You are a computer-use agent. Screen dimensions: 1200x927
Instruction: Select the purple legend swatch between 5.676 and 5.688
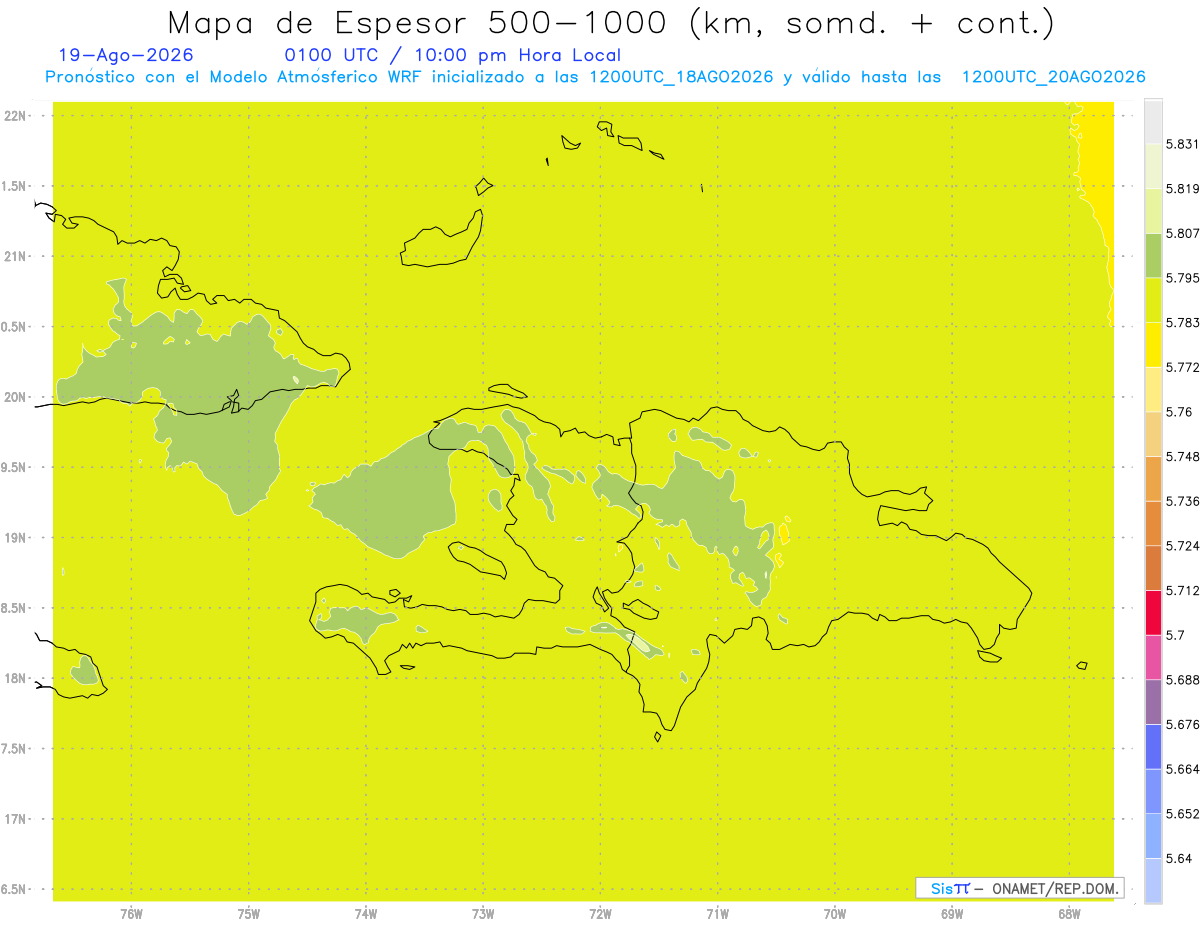(x=1153, y=702)
